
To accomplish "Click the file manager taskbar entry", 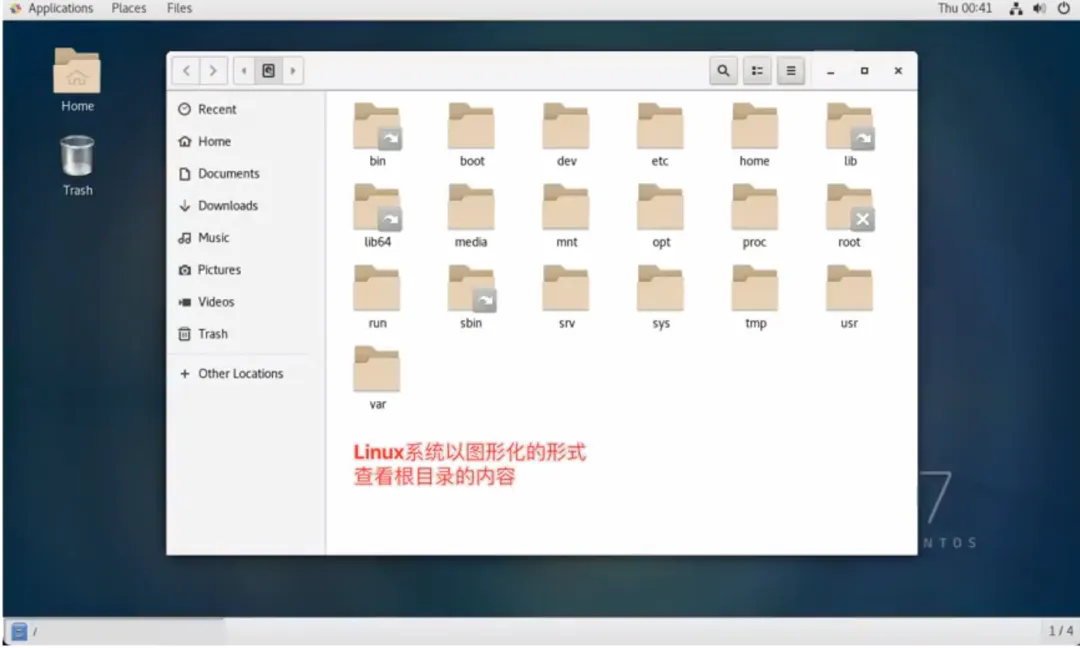I will tap(116, 631).
